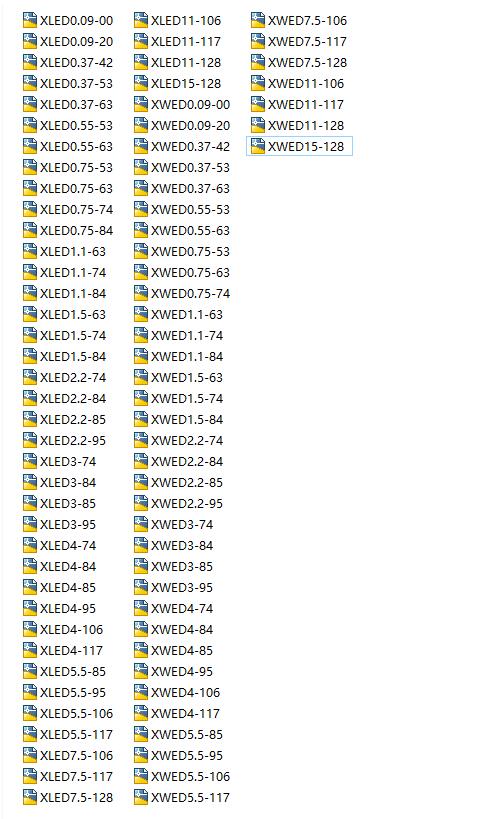Viewport: 500px width, 819px height.
Task: Click the XWED5.5-117 file icon
Action: [x=141, y=797]
